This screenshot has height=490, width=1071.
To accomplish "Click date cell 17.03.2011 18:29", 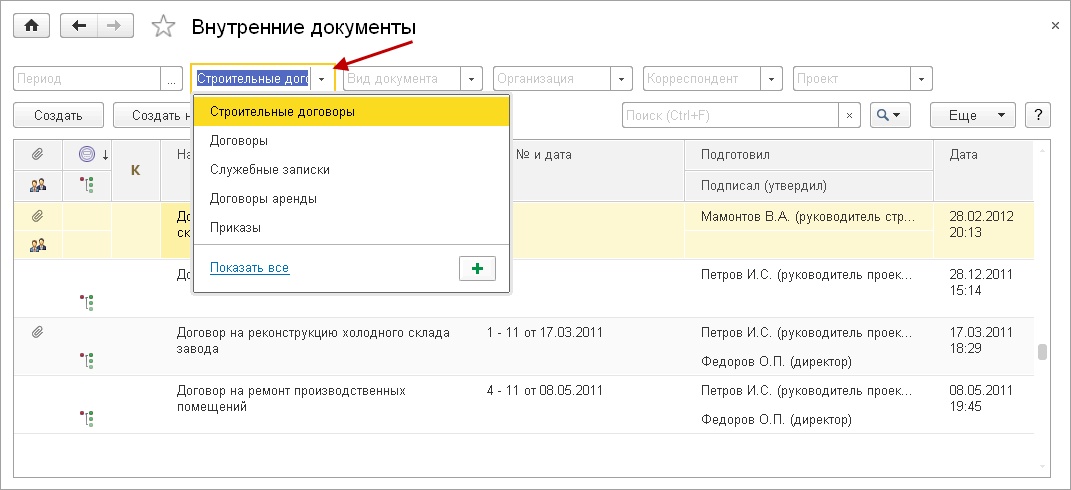I will pos(982,340).
